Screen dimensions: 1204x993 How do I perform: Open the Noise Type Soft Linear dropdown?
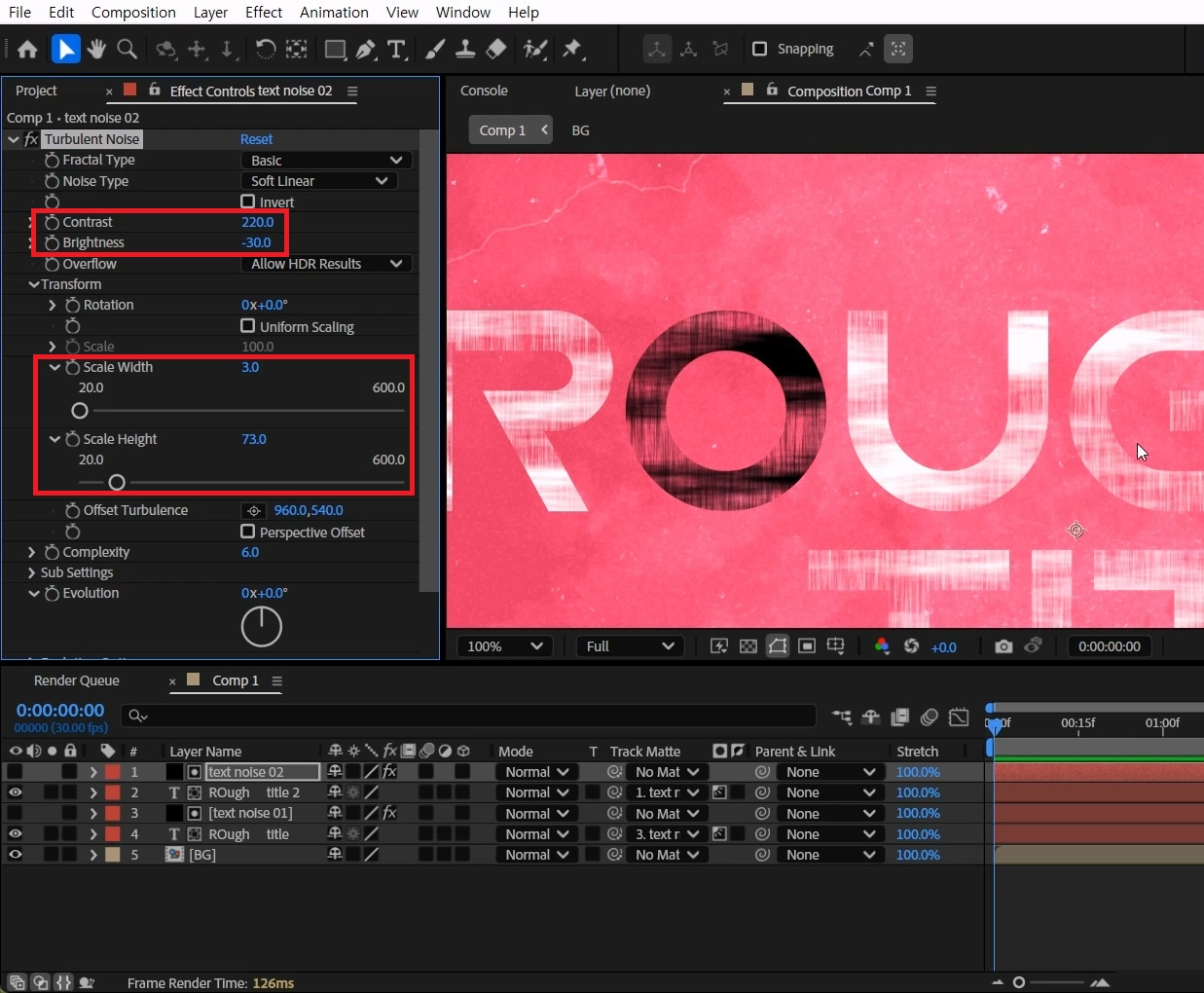pyautogui.click(x=317, y=181)
